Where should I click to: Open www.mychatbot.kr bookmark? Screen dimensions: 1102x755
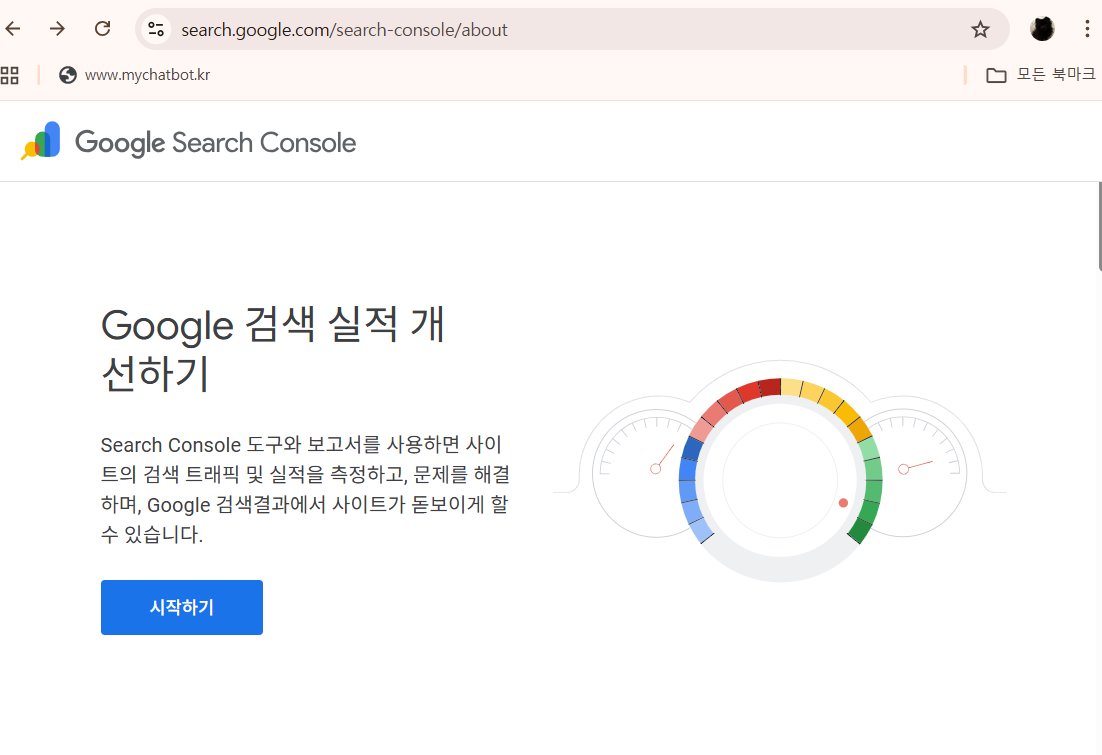(134, 75)
